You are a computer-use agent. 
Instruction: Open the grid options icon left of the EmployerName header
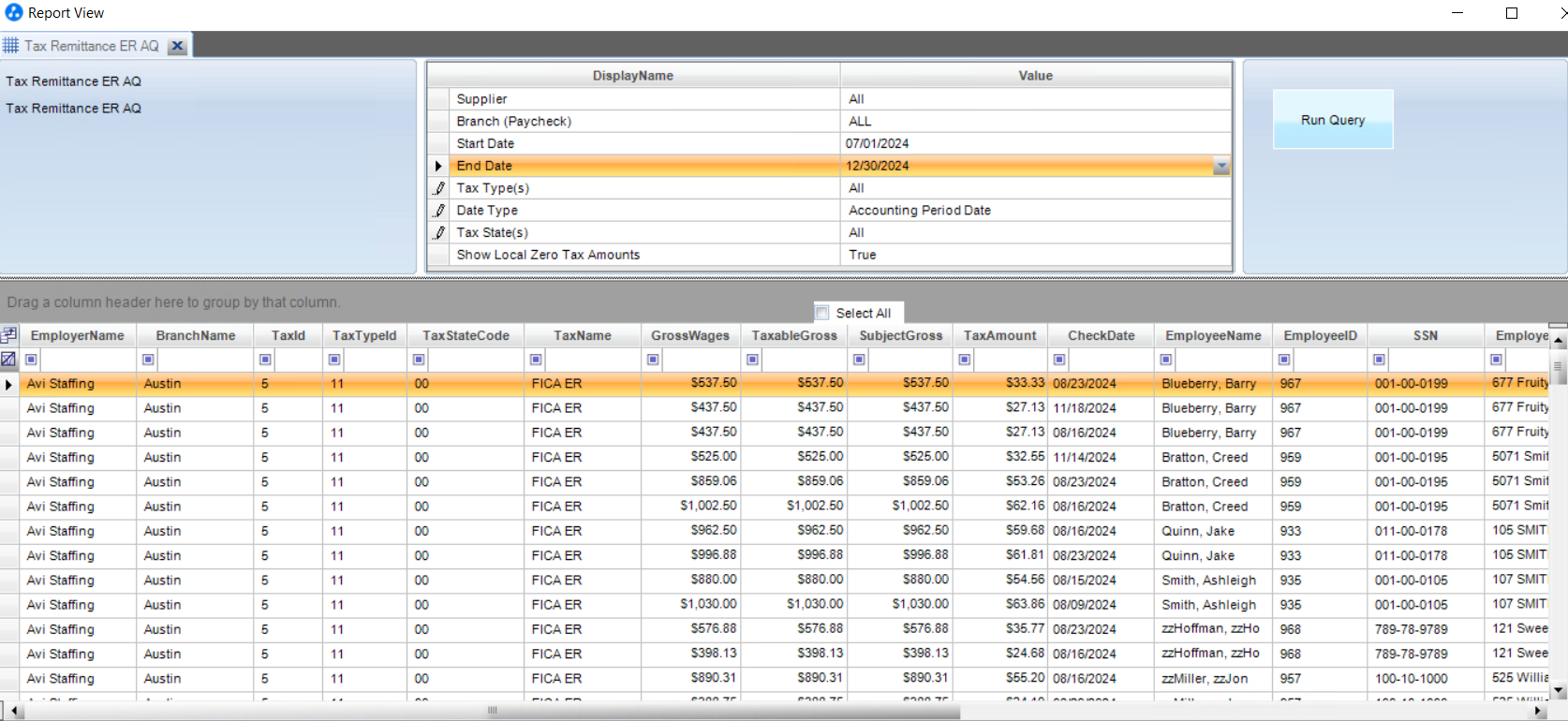pos(8,335)
